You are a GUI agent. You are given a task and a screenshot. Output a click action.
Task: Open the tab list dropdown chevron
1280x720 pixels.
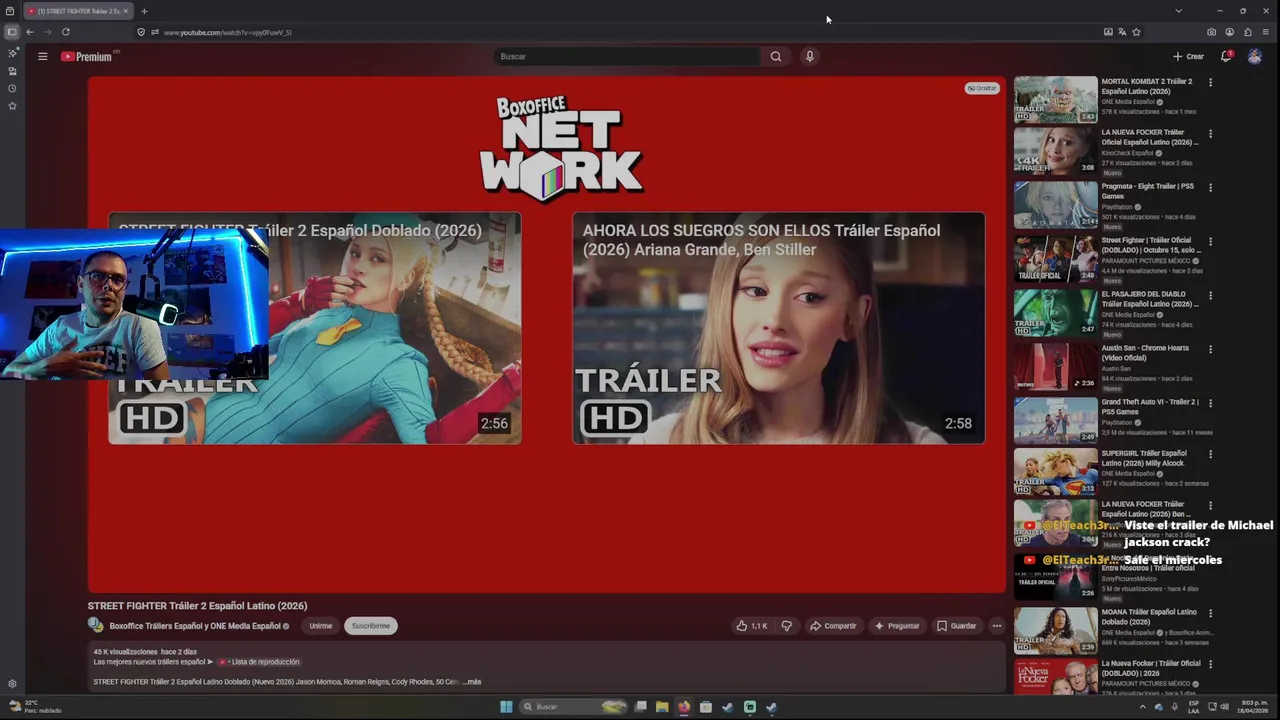(x=1178, y=11)
